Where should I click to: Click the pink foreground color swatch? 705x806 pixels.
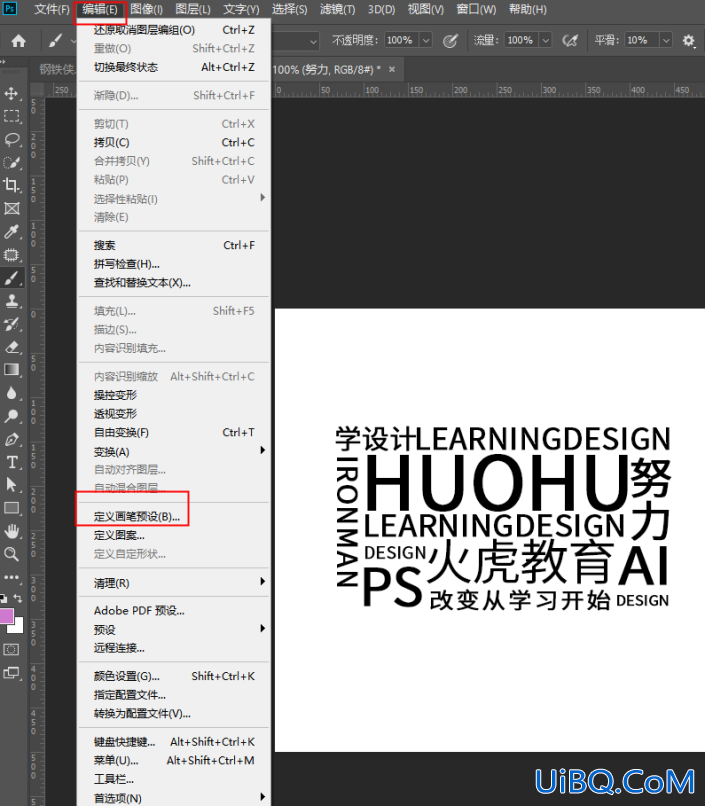tap(6, 615)
